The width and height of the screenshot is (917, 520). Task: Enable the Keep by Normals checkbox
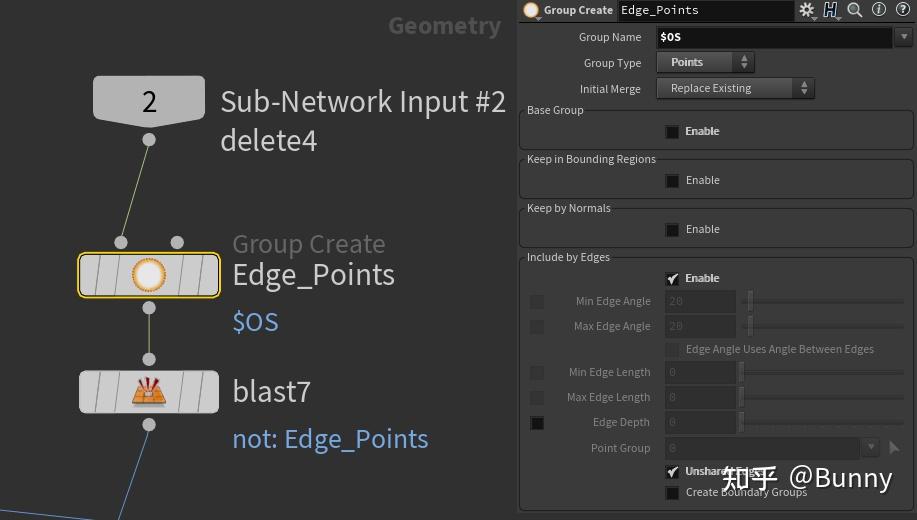pos(672,229)
